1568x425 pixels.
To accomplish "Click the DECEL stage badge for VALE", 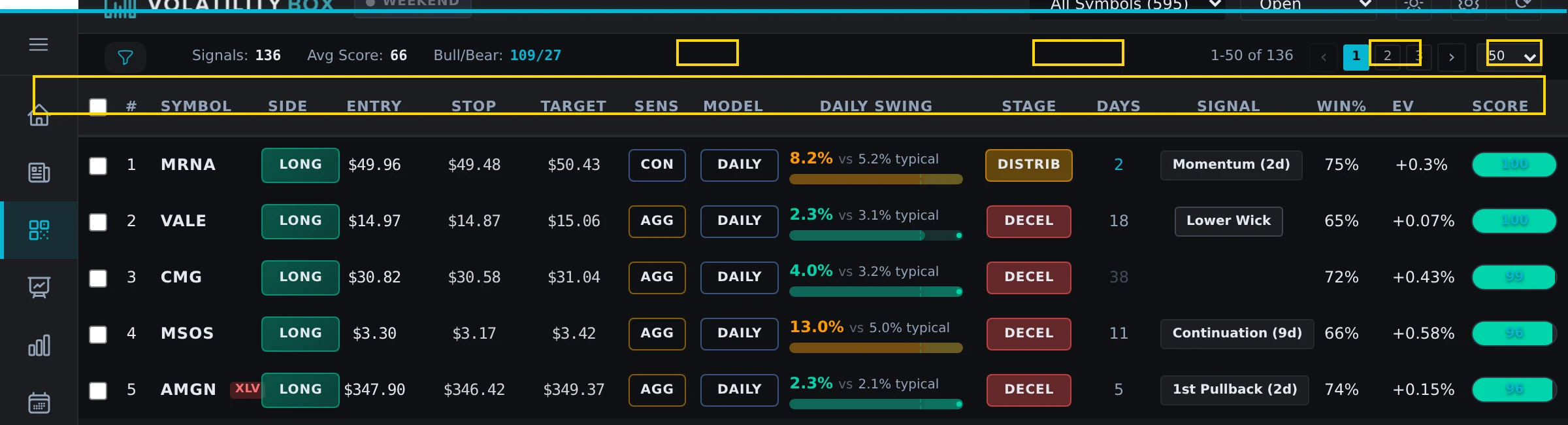I will (1029, 221).
